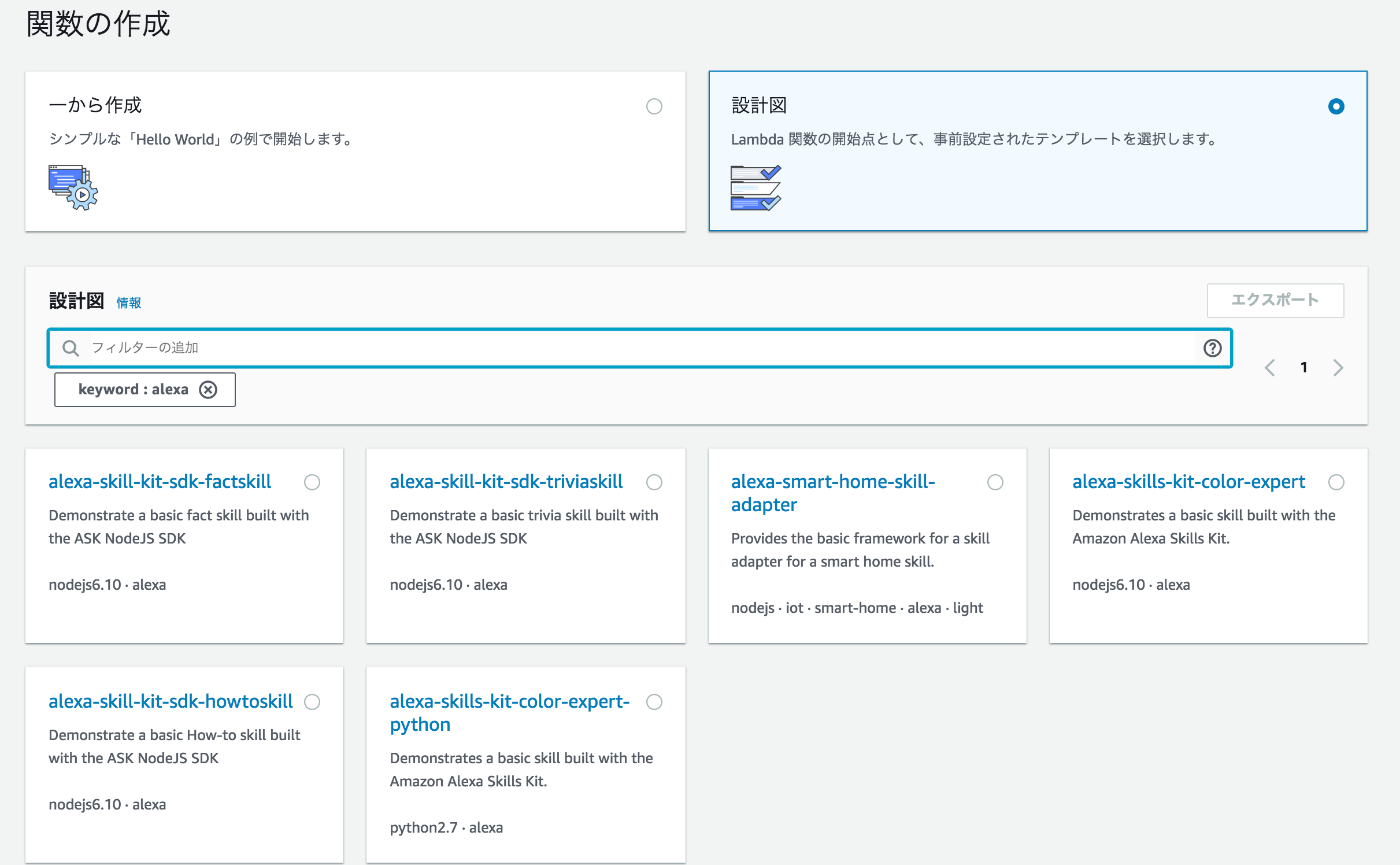Click the Lambda 関数の開始点 description text
Viewport: 1400px width, 865px height.
coord(975,139)
